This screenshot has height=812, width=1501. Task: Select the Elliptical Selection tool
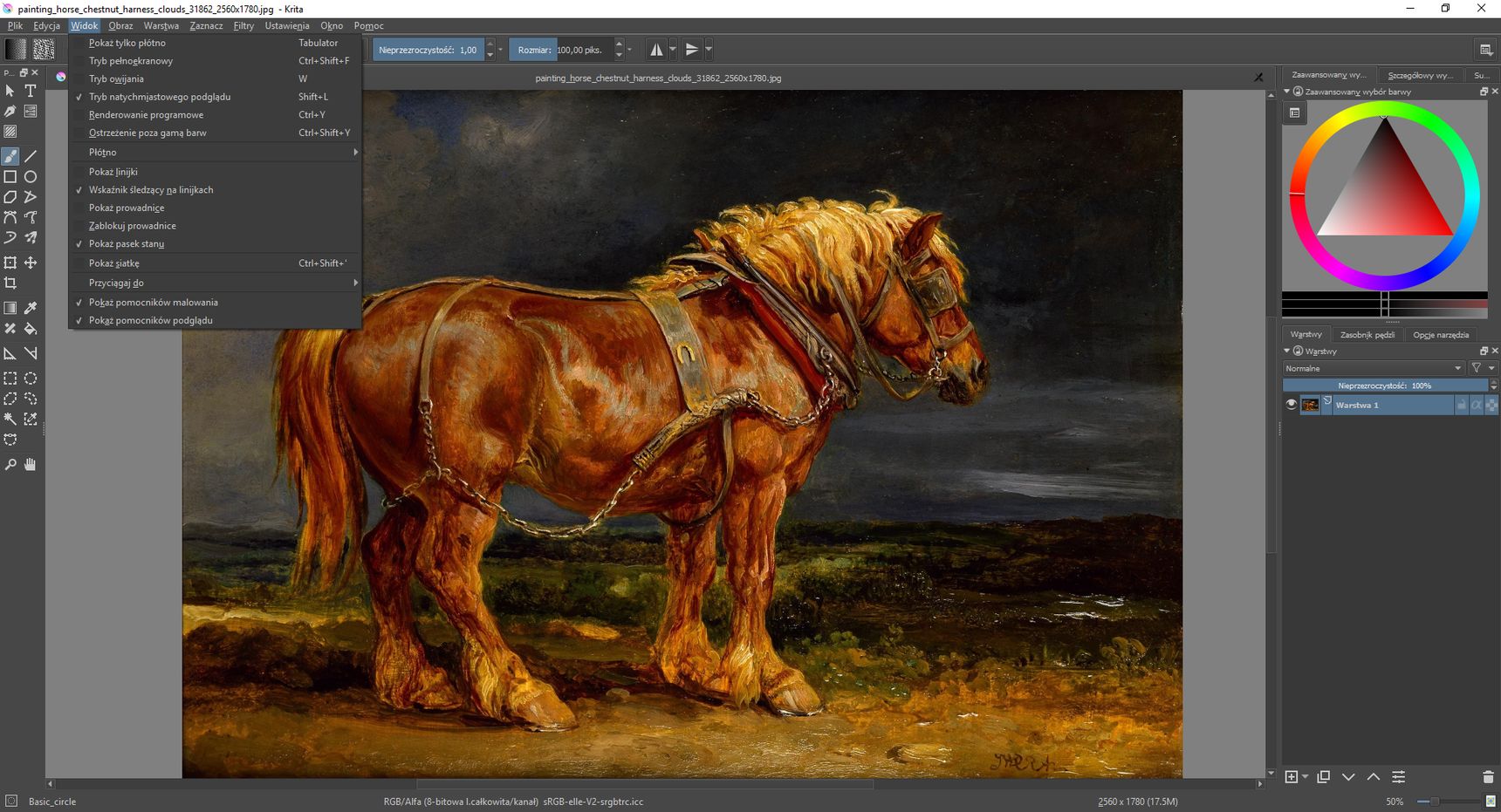[x=31, y=379]
